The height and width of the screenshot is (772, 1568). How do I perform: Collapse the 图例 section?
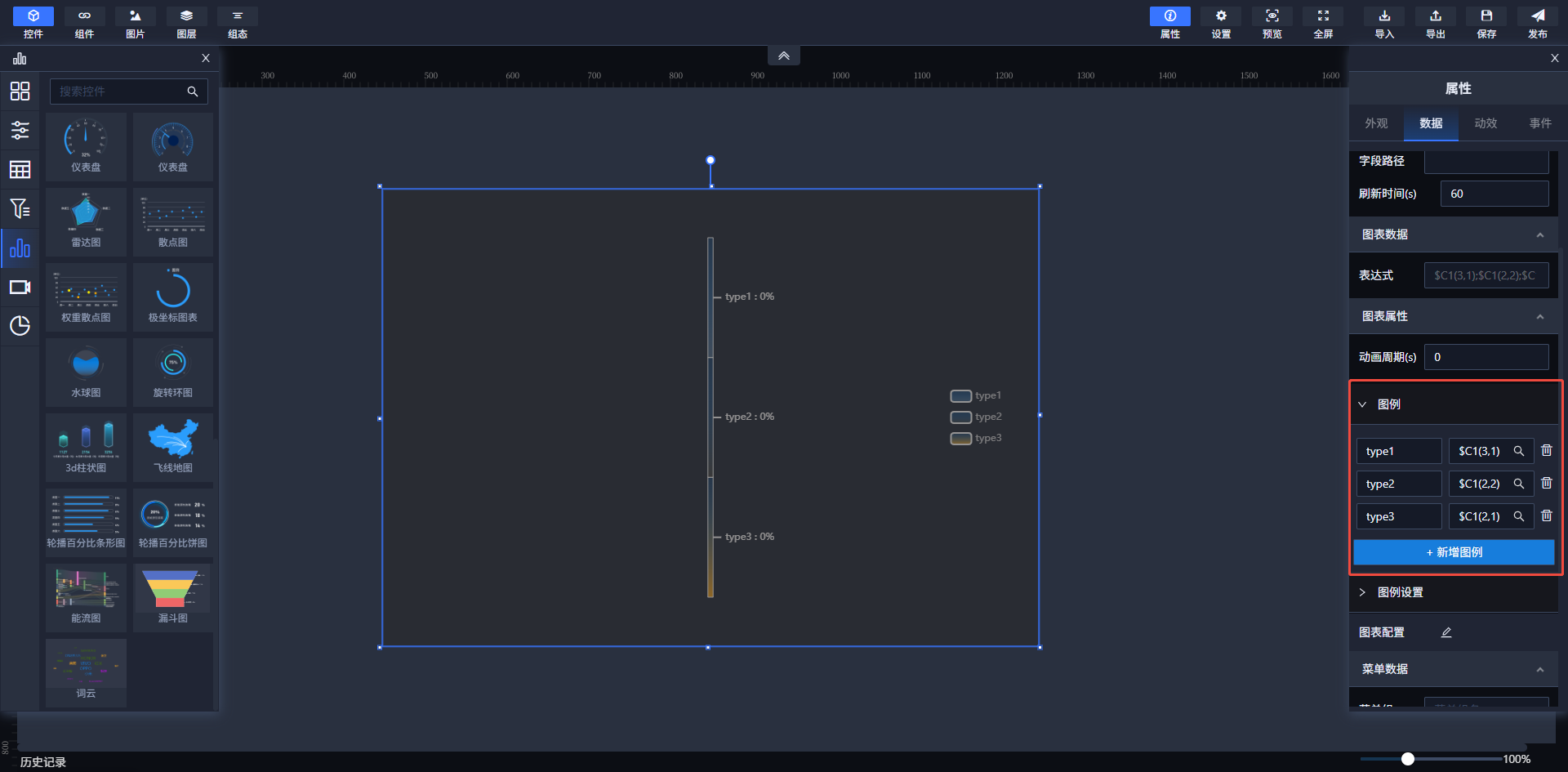click(1362, 404)
